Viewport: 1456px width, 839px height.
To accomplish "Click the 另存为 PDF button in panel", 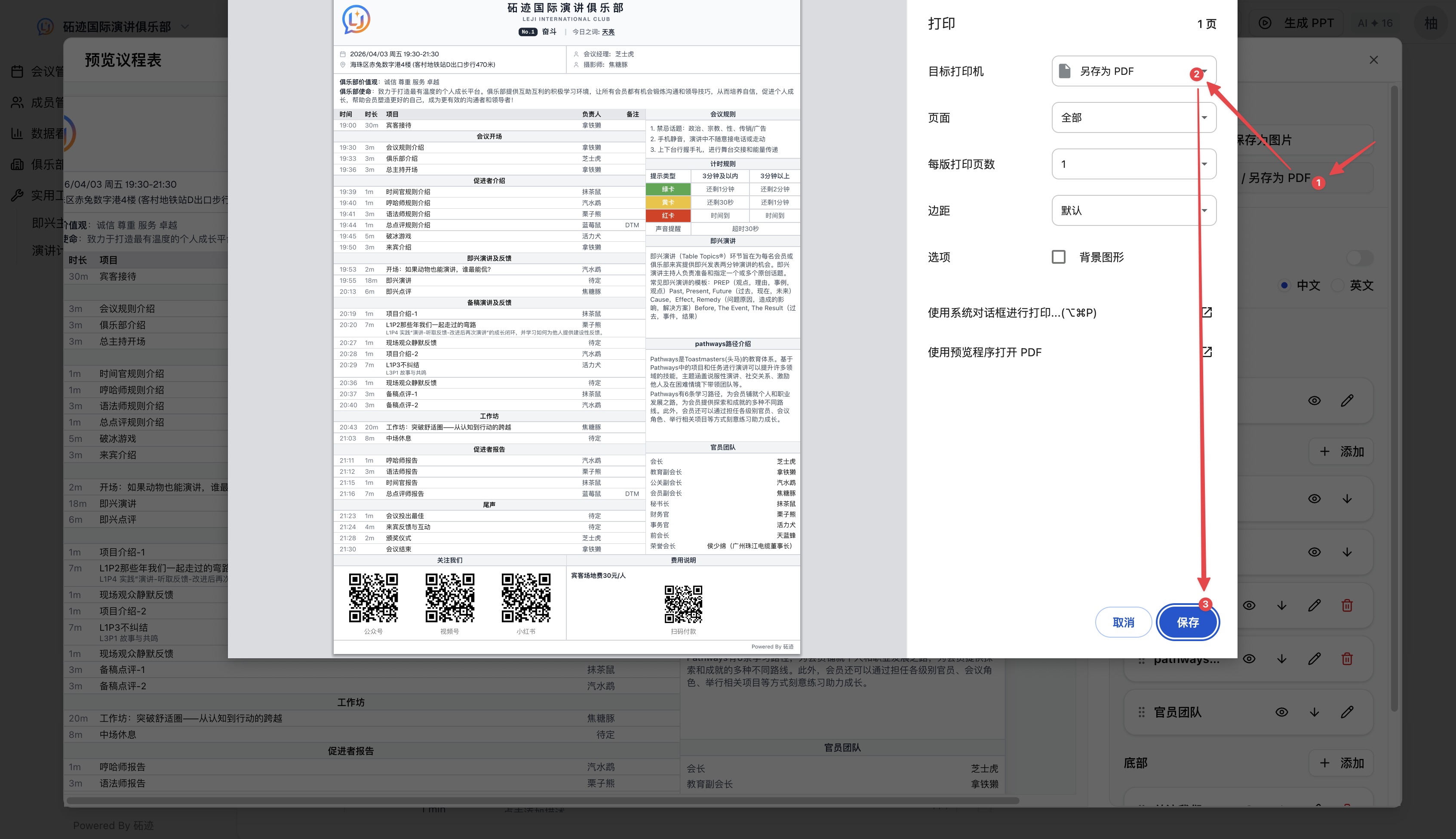I will point(1305,178).
